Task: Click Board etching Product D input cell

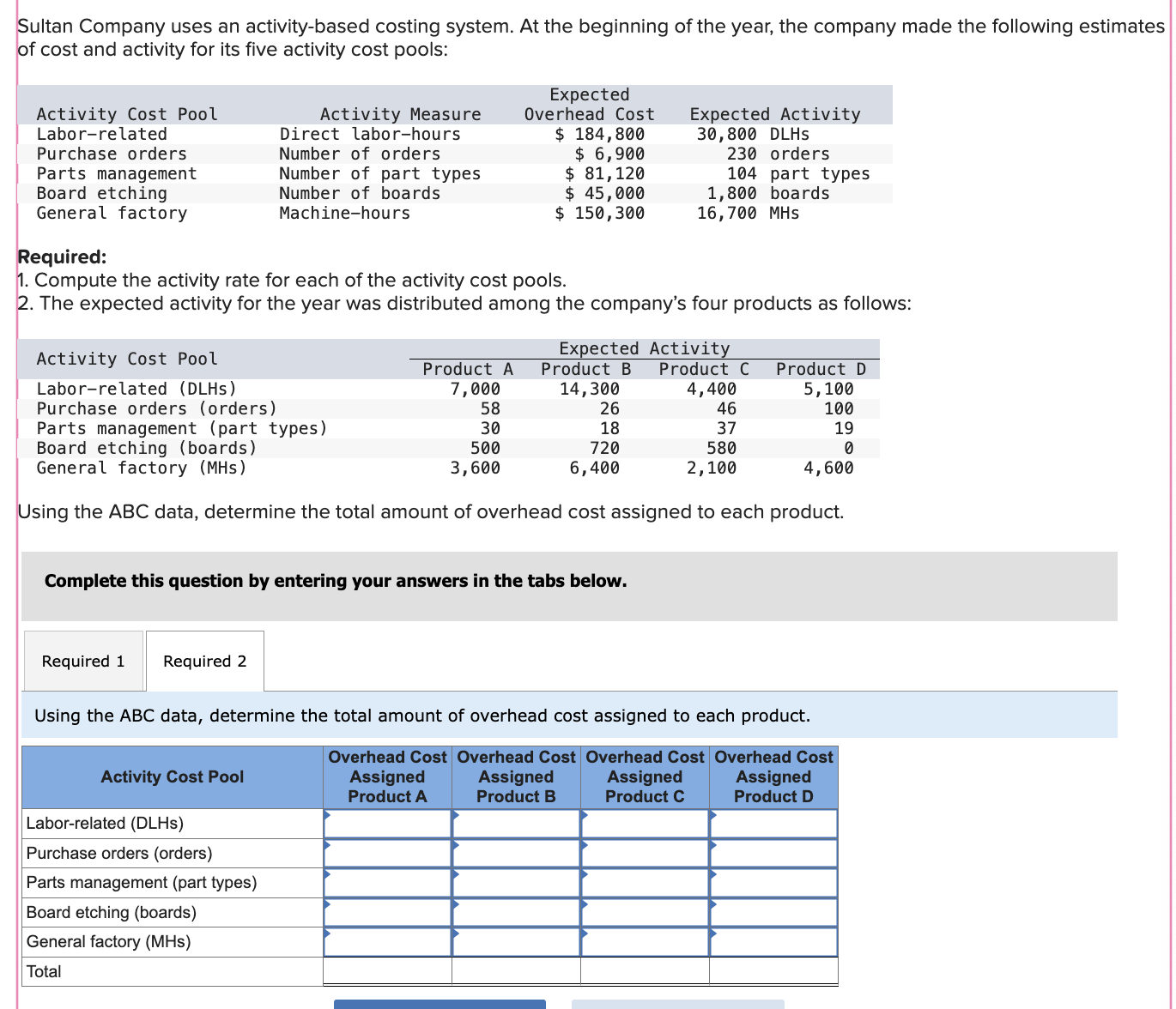Action: (773, 912)
